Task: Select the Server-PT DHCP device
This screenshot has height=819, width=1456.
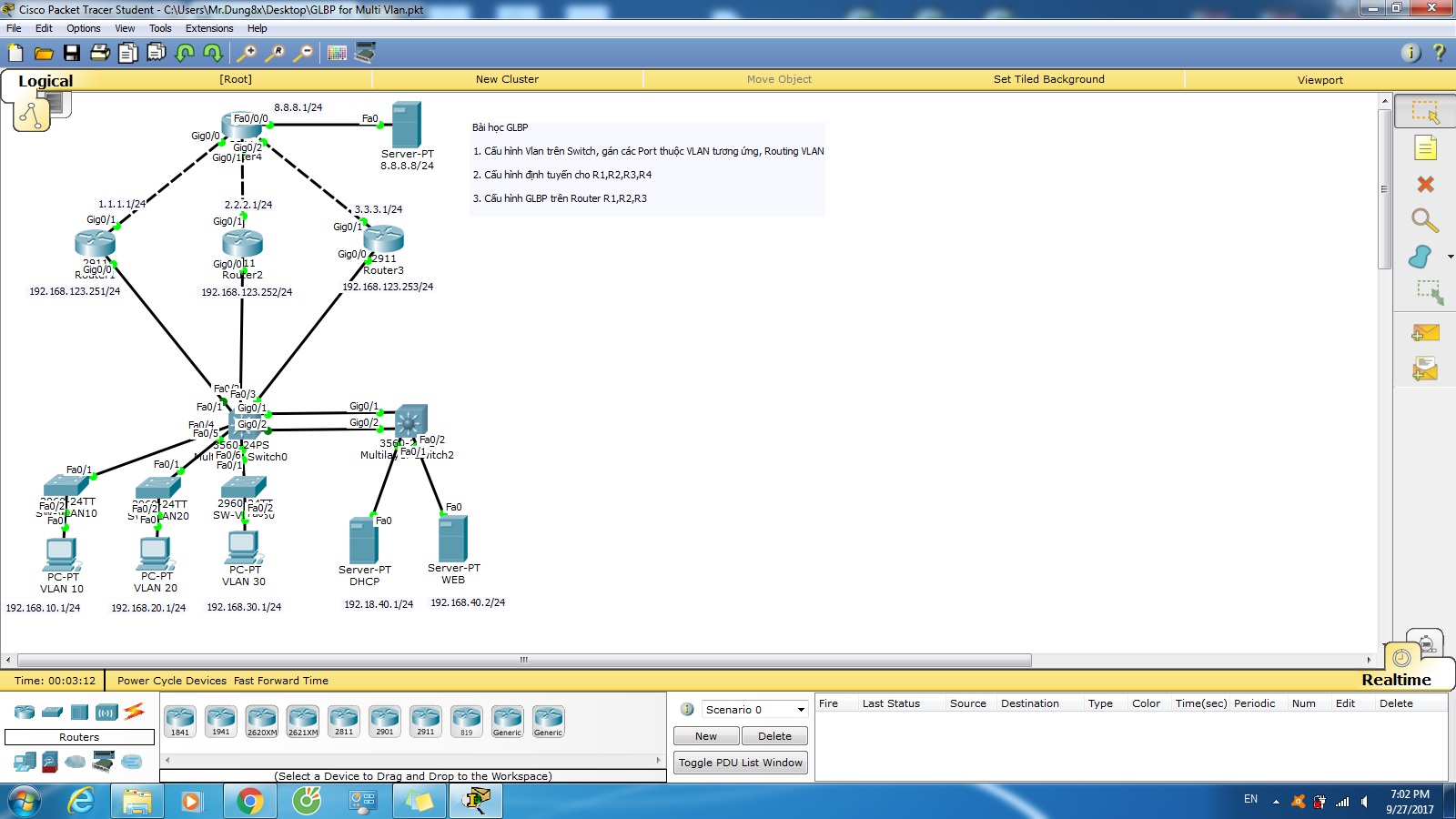Action: point(363,541)
